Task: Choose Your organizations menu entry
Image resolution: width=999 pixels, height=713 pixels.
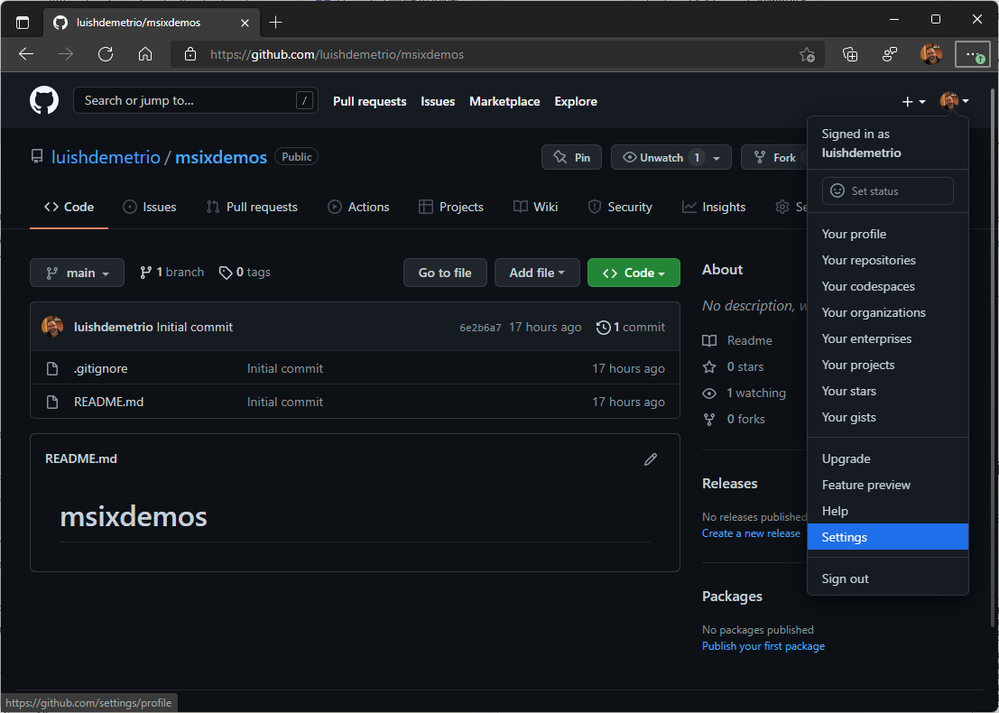Action: click(888, 312)
